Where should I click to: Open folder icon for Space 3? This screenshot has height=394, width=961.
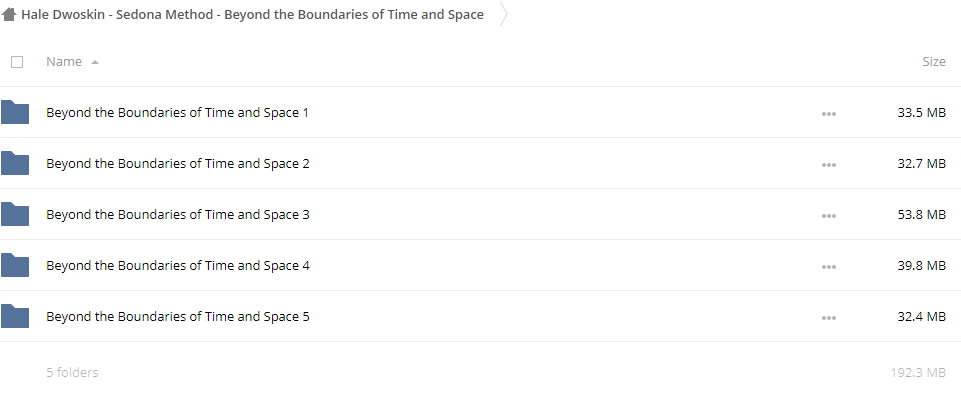click(x=15, y=214)
